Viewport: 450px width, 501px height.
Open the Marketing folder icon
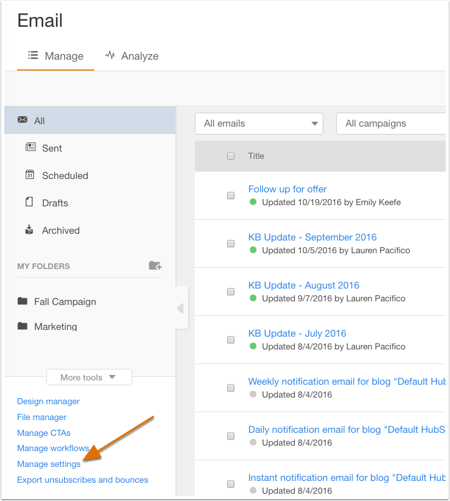coord(22,326)
